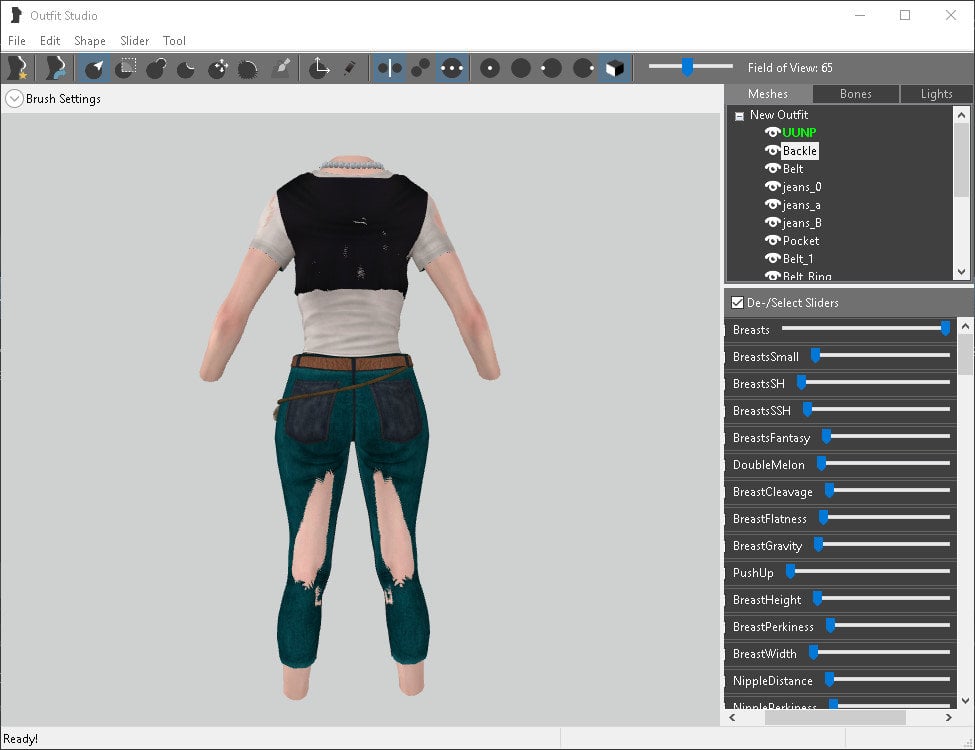Screen dimensions: 975x750
Task: Activate the Transform tool with axis arrows
Action: [x=319, y=68]
